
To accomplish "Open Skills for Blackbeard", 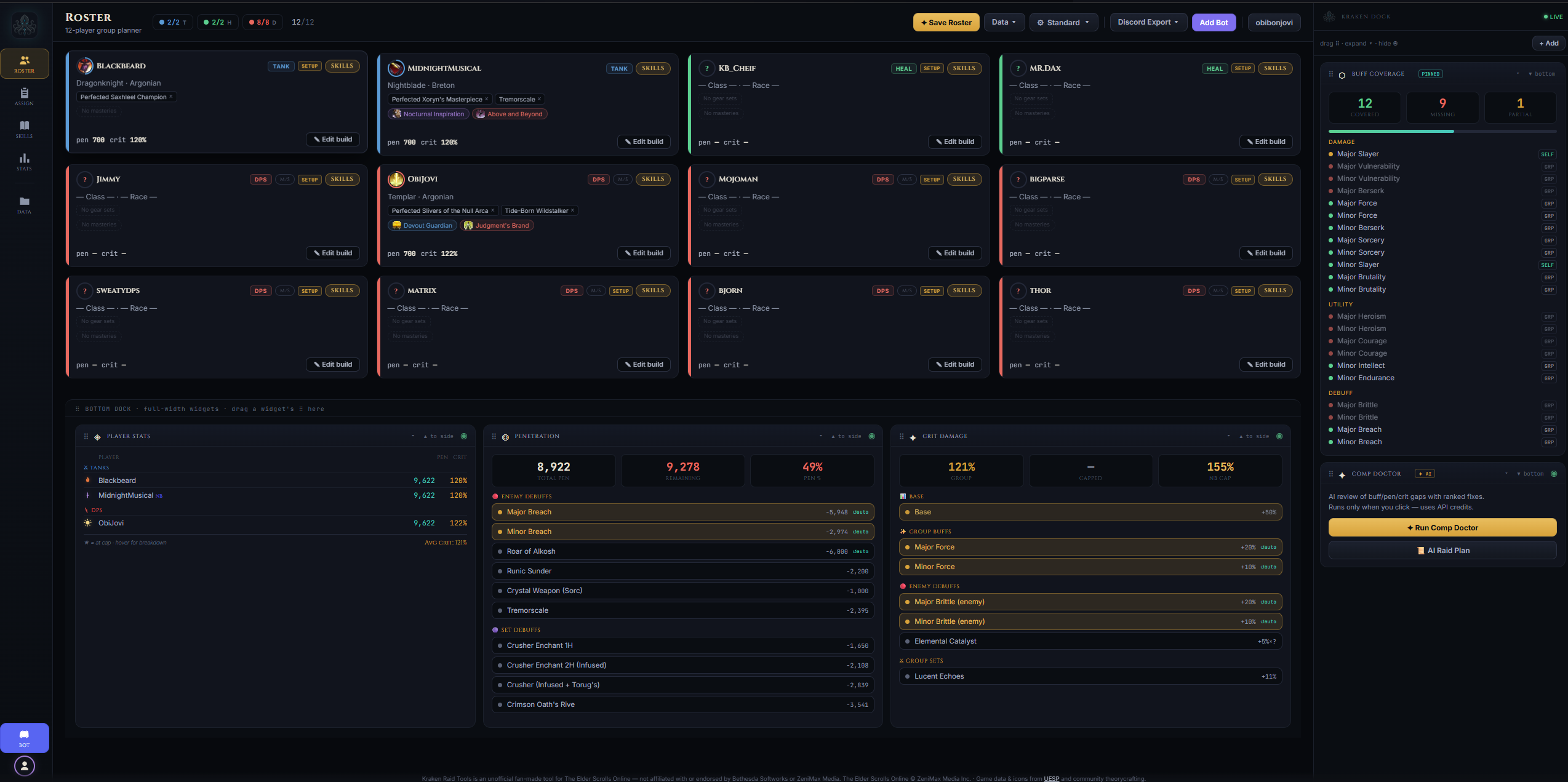I will (342, 66).
